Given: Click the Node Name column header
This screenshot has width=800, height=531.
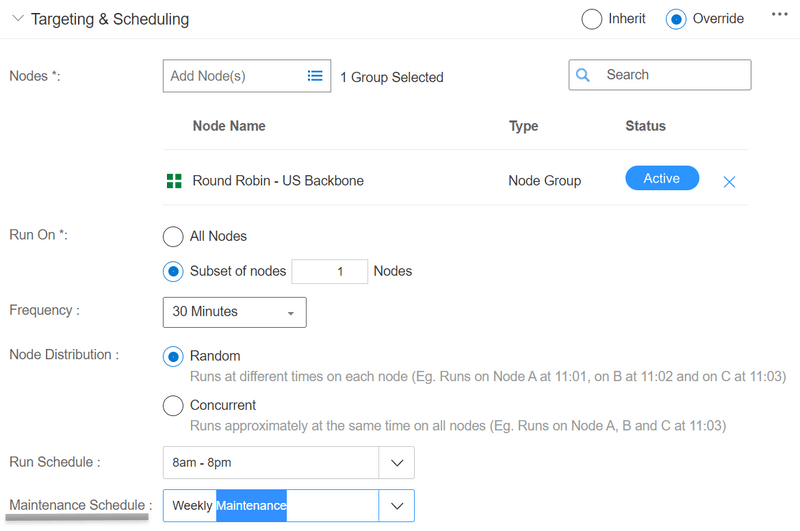Looking at the screenshot, I should point(229,126).
